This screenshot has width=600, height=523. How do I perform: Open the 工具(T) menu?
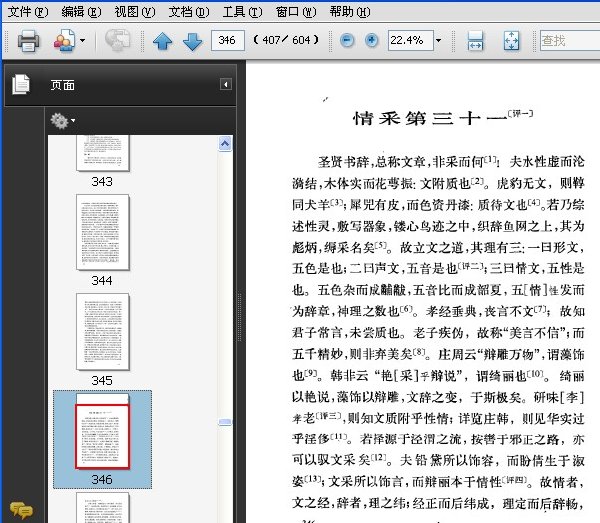(x=243, y=12)
